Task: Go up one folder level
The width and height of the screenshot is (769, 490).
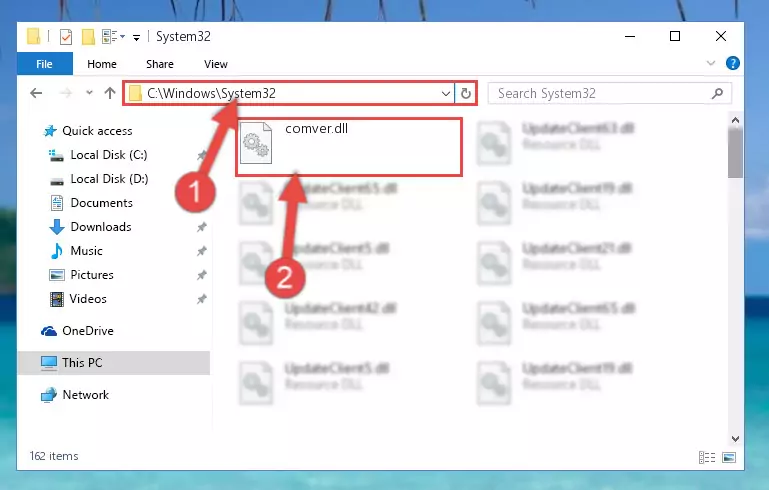Action: (110, 93)
